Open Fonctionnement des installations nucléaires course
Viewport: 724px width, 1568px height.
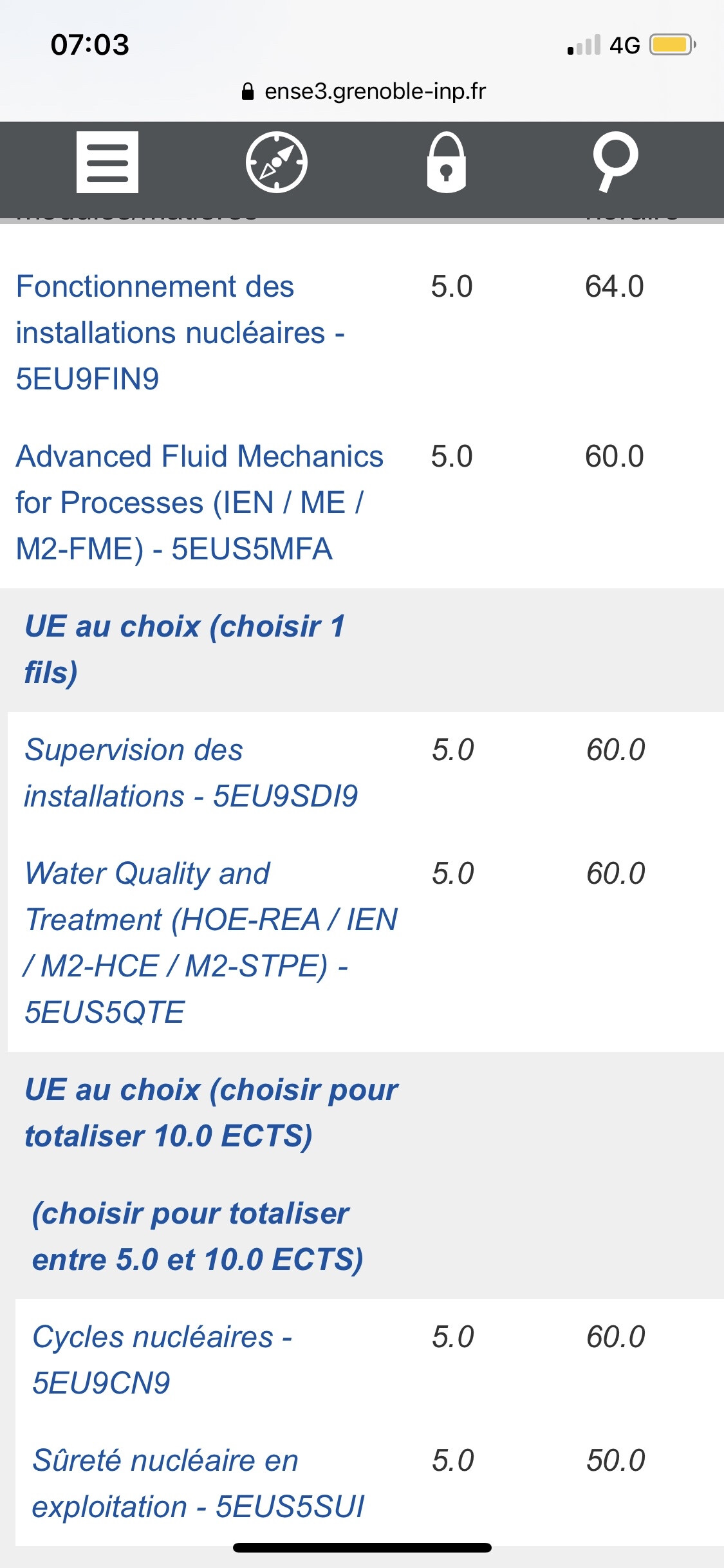[x=180, y=332]
